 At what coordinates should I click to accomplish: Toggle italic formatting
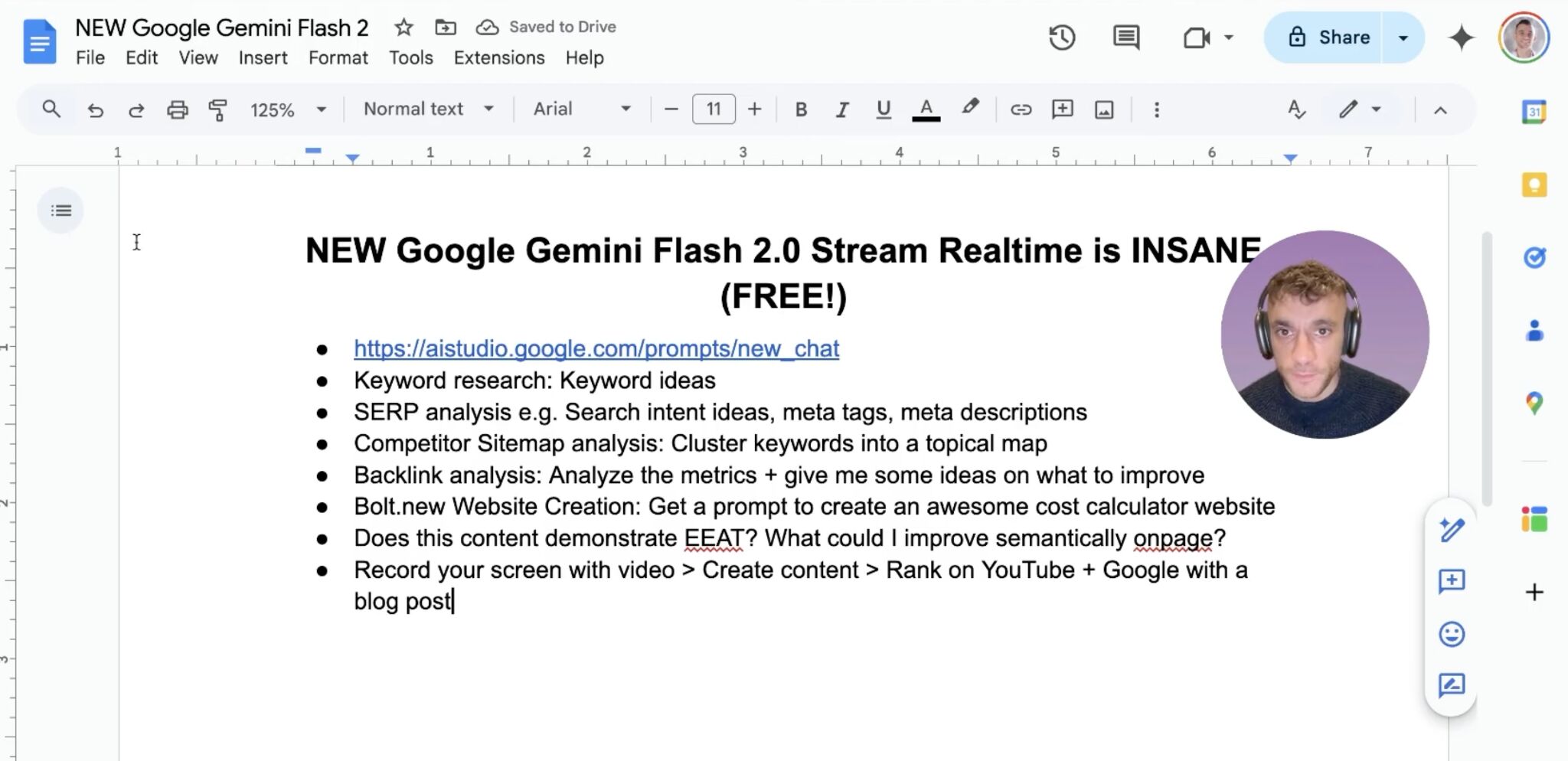coord(841,109)
